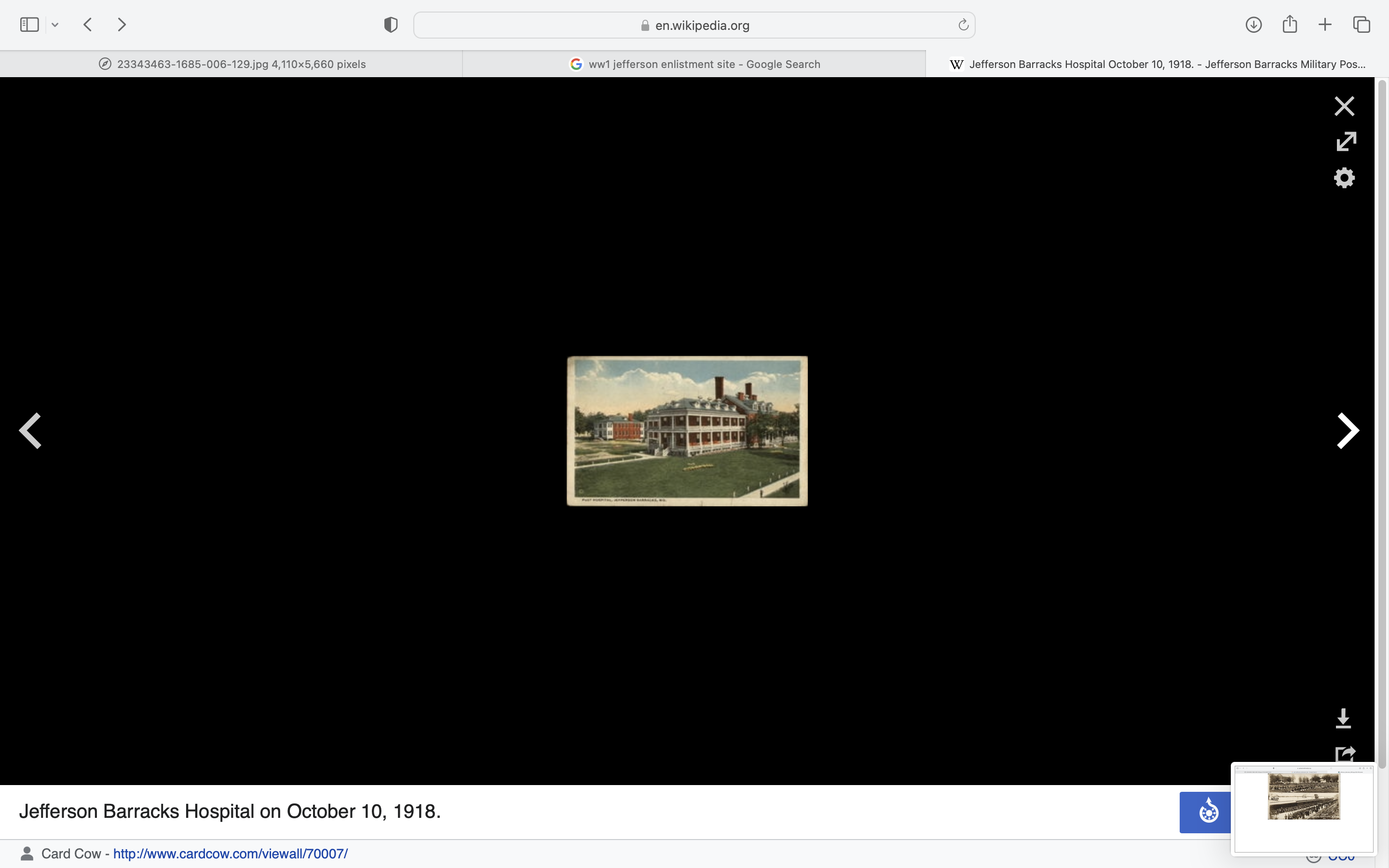Image resolution: width=1389 pixels, height=868 pixels.
Task: Enter fullscreen with the expand arrows icon
Action: tap(1346, 141)
